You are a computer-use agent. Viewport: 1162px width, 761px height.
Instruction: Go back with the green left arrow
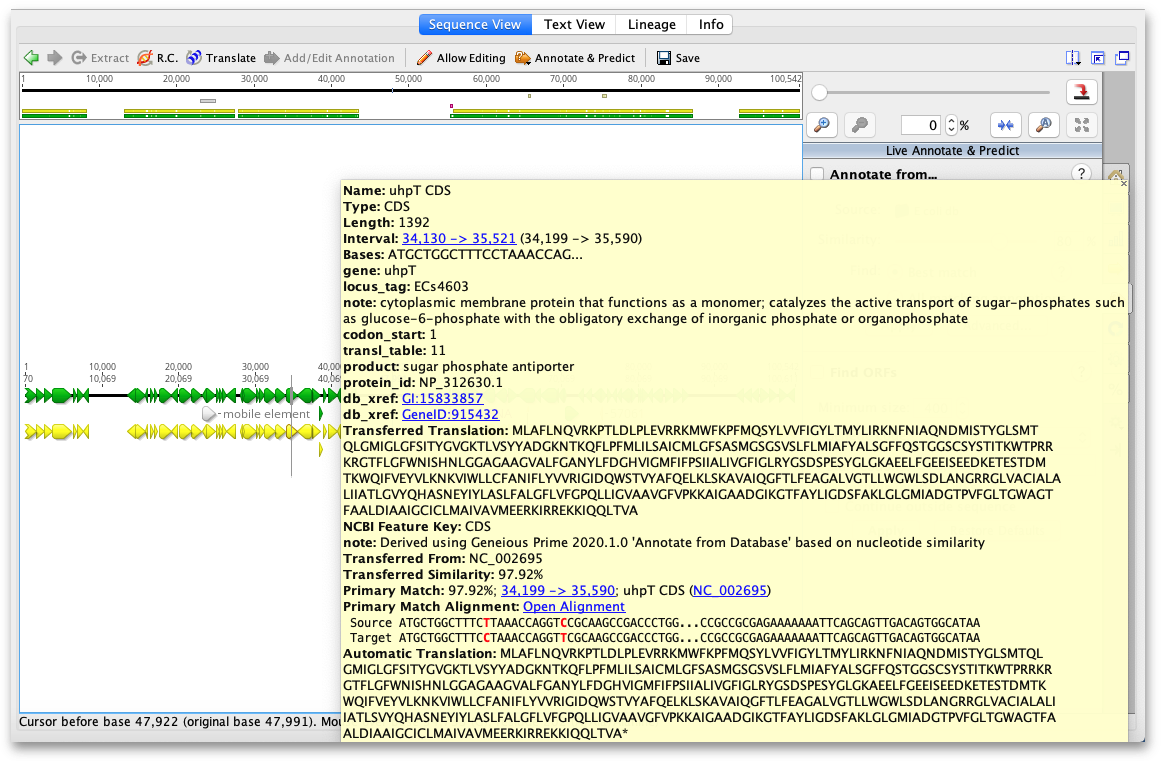(x=31, y=58)
